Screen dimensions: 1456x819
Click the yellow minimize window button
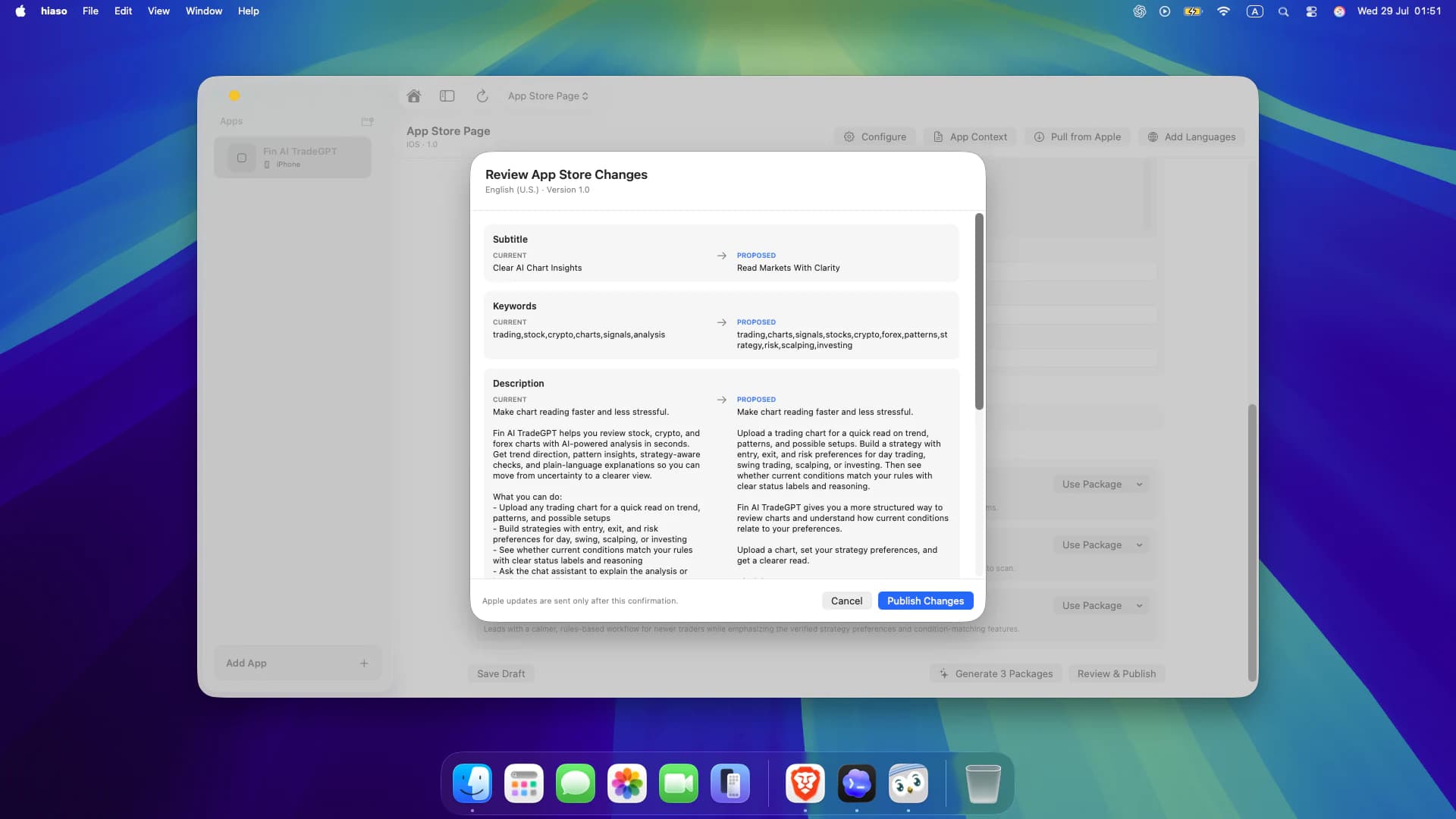[x=234, y=96]
